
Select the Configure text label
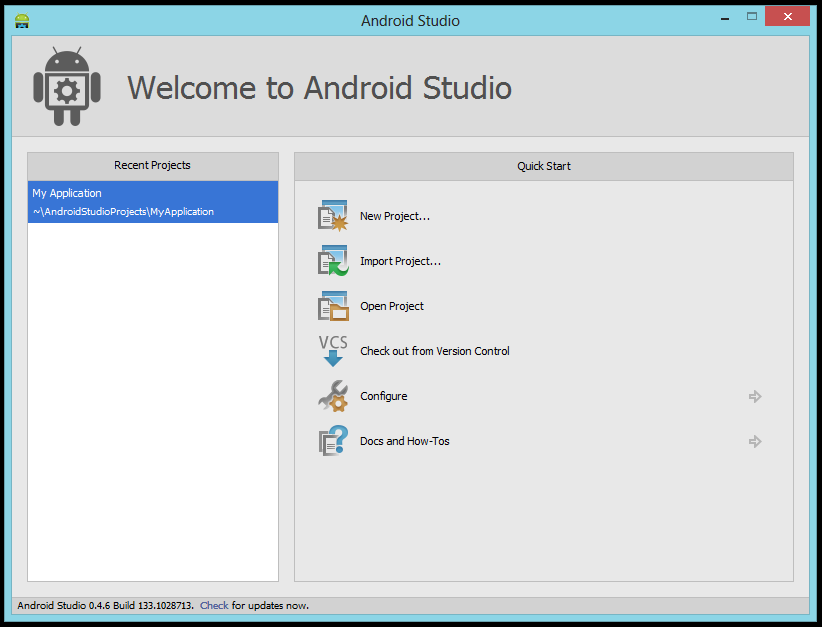[383, 396]
